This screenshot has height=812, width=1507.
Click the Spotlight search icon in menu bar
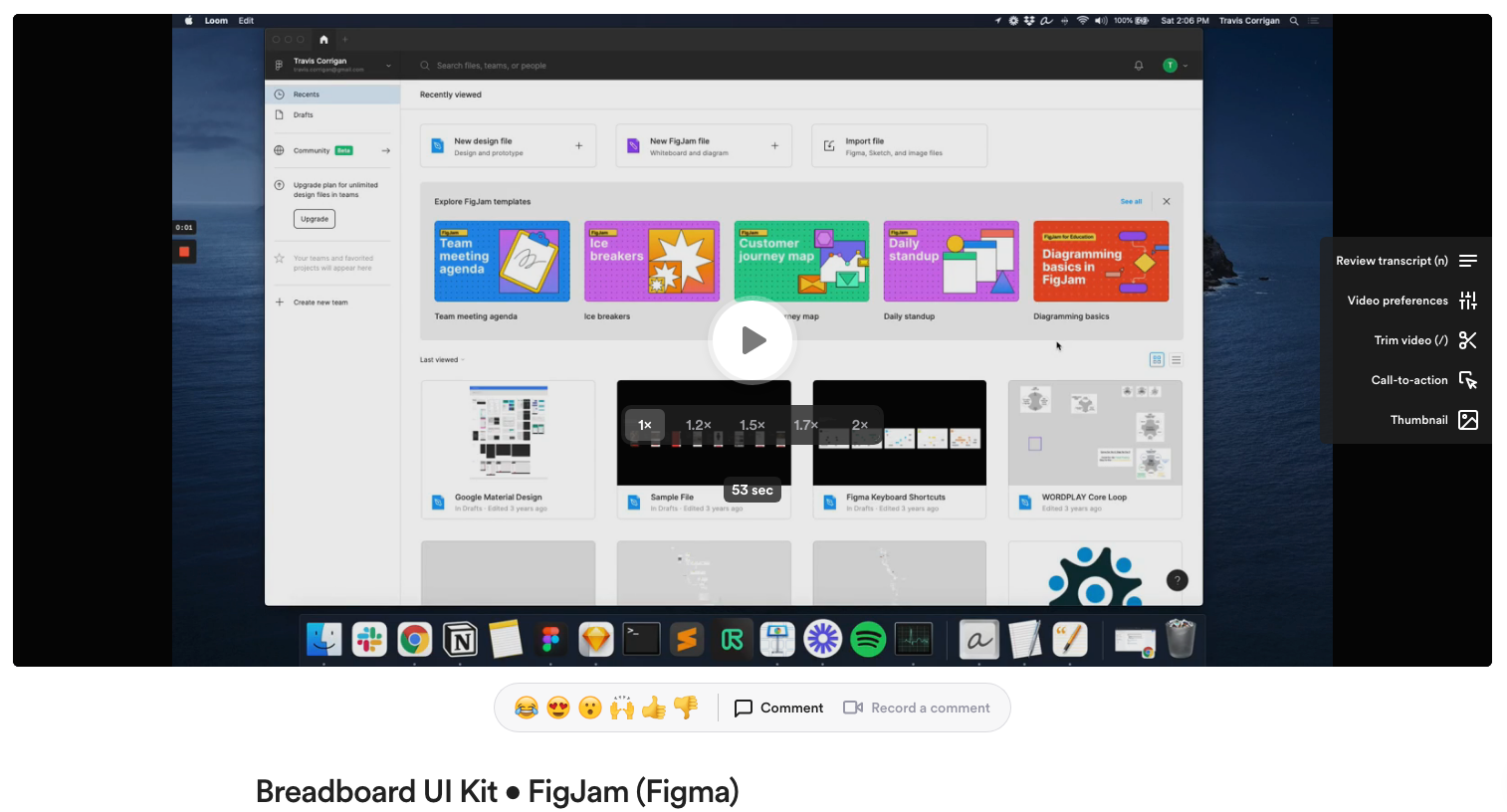coord(1294,20)
